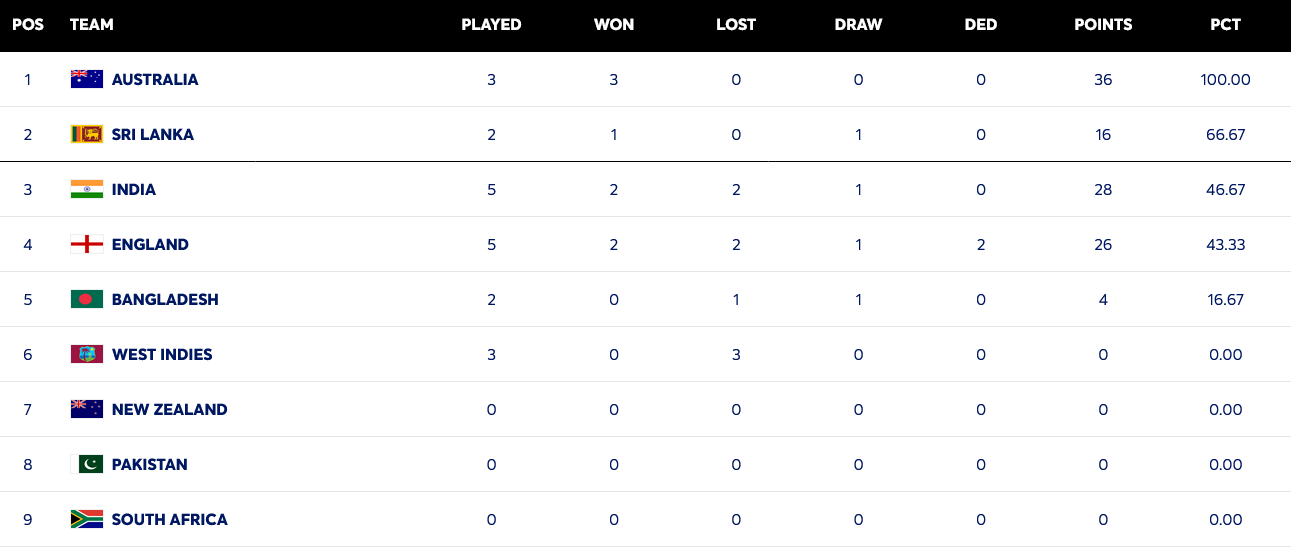The width and height of the screenshot is (1291, 547).
Task: Click the New Zealand flag icon
Action: pos(87,409)
